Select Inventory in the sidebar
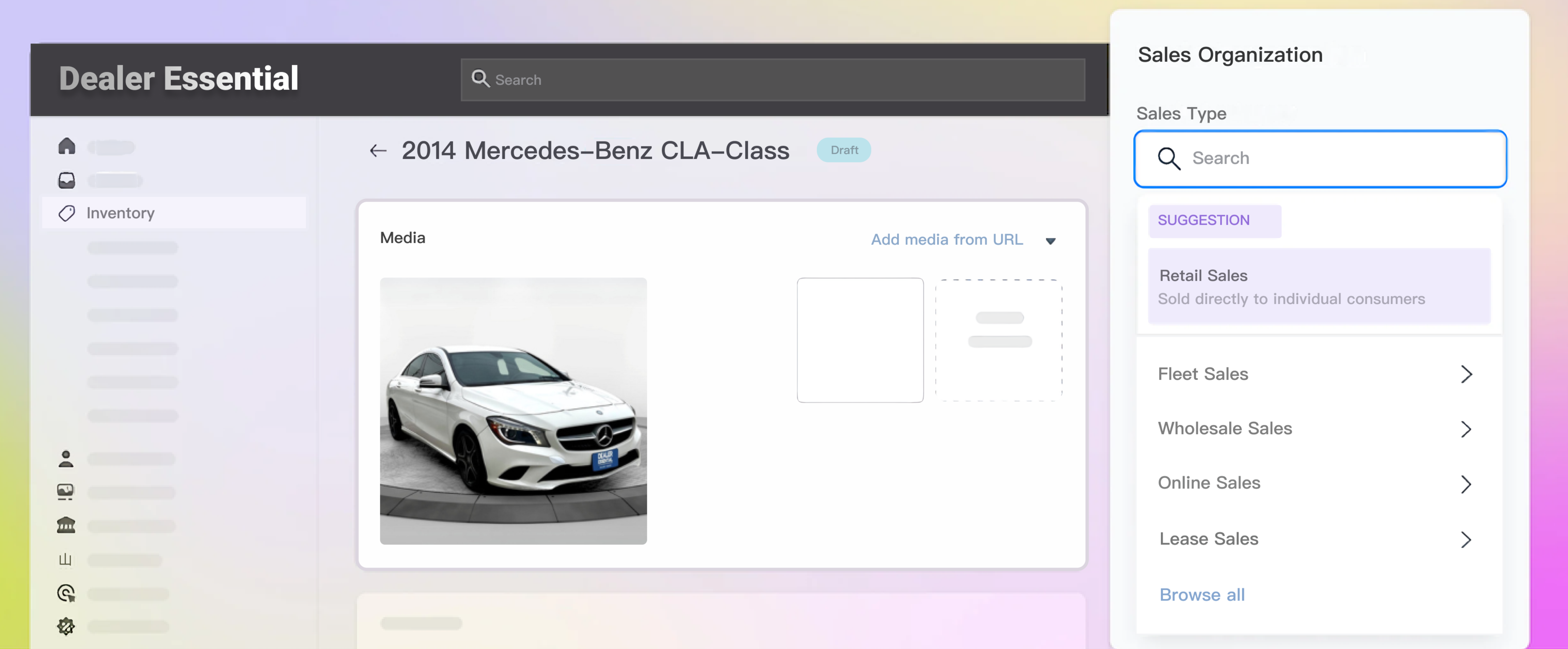The image size is (1568, 649). [121, 213]
